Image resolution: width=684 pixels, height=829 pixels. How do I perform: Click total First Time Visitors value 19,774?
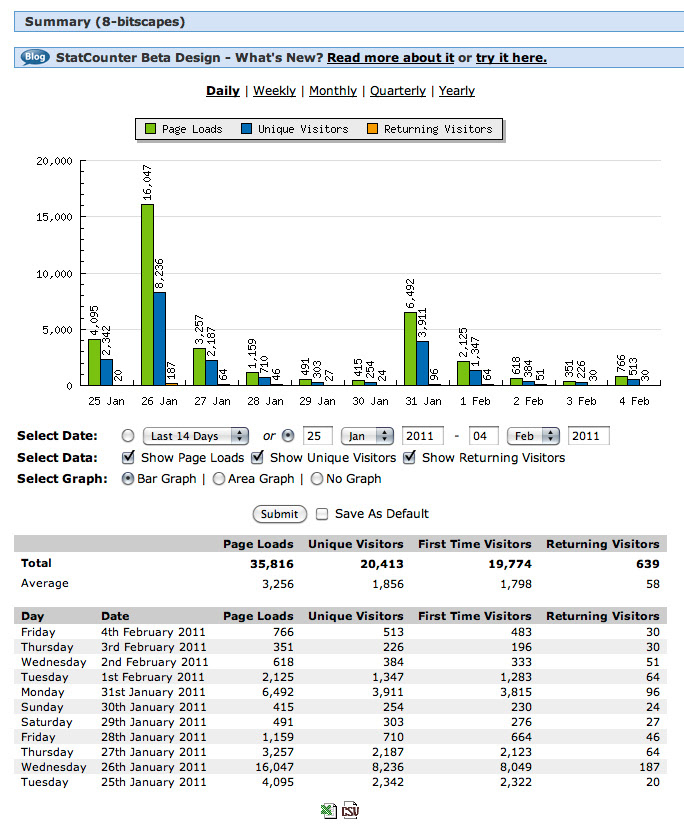(510, 564)
